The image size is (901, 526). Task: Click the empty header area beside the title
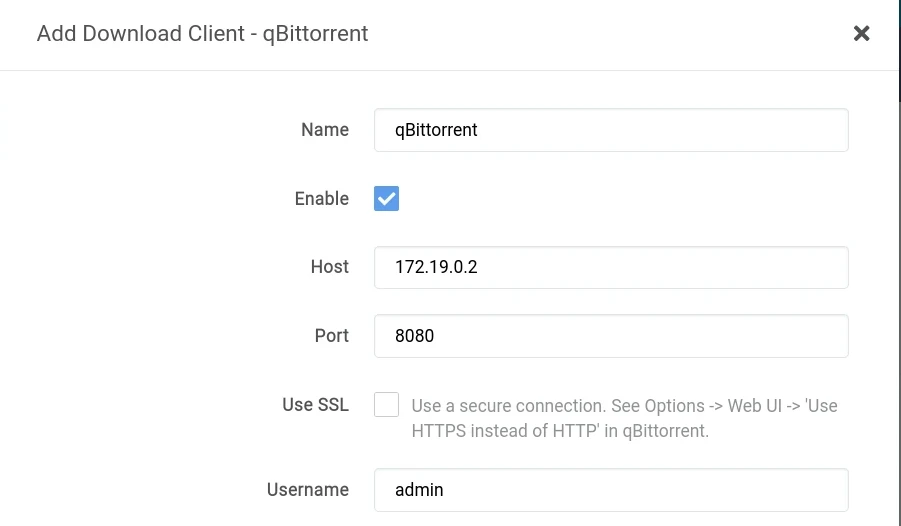[600, 34]
